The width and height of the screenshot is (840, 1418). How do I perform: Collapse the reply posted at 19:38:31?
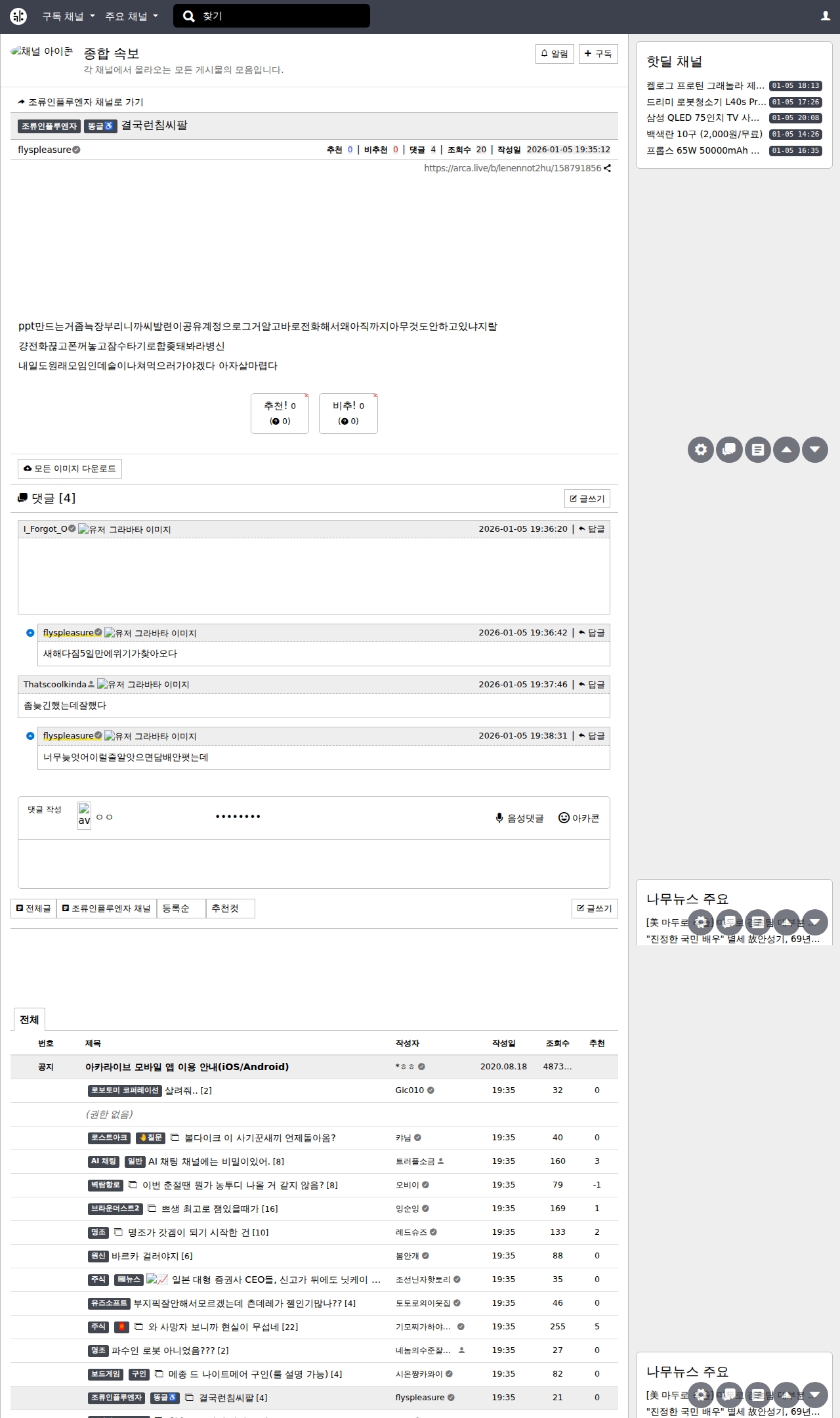pos(30,736)
